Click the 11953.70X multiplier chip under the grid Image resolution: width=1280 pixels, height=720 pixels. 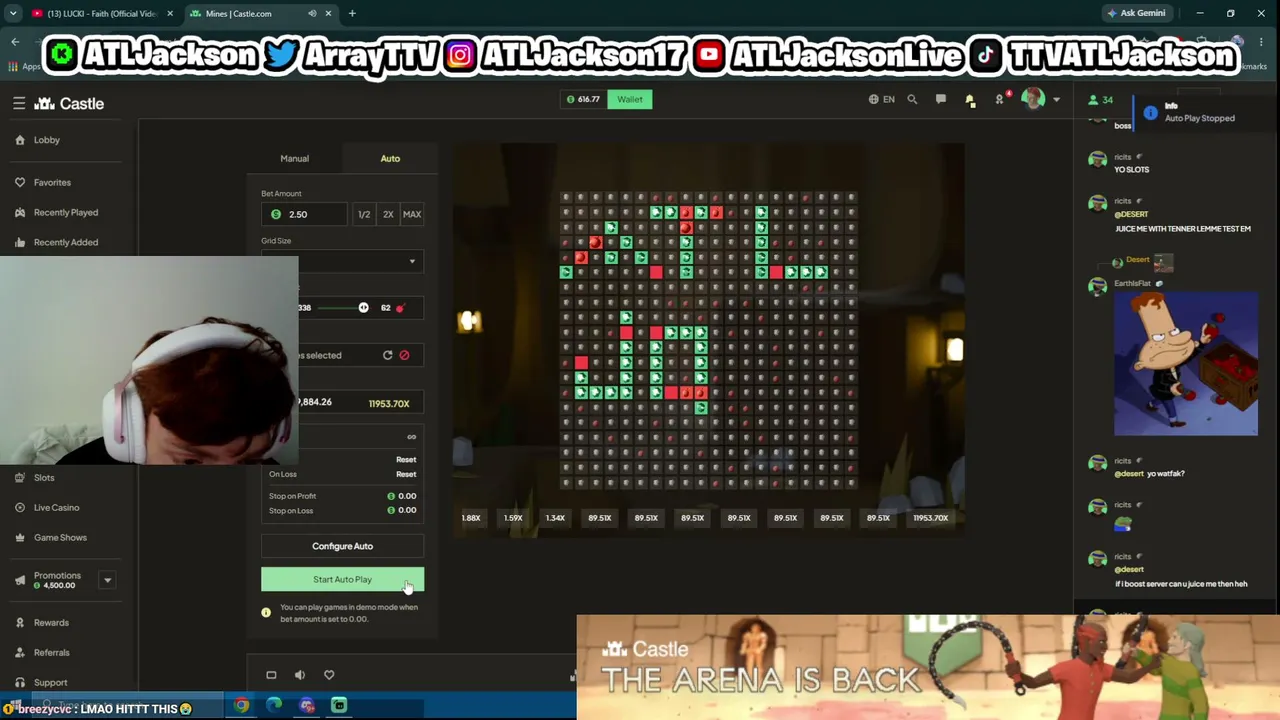[x=930, y=518]
